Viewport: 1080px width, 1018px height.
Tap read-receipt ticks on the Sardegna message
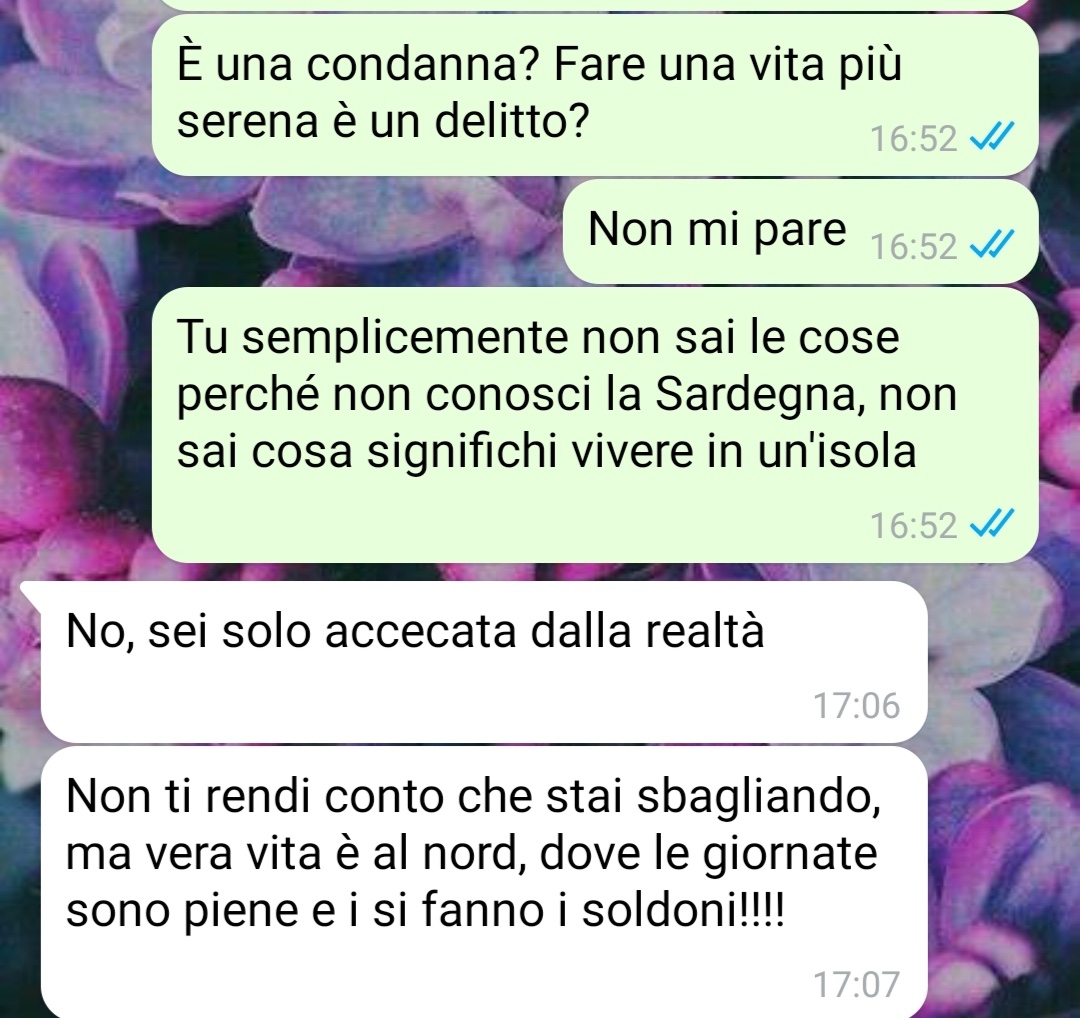(992, 525)
